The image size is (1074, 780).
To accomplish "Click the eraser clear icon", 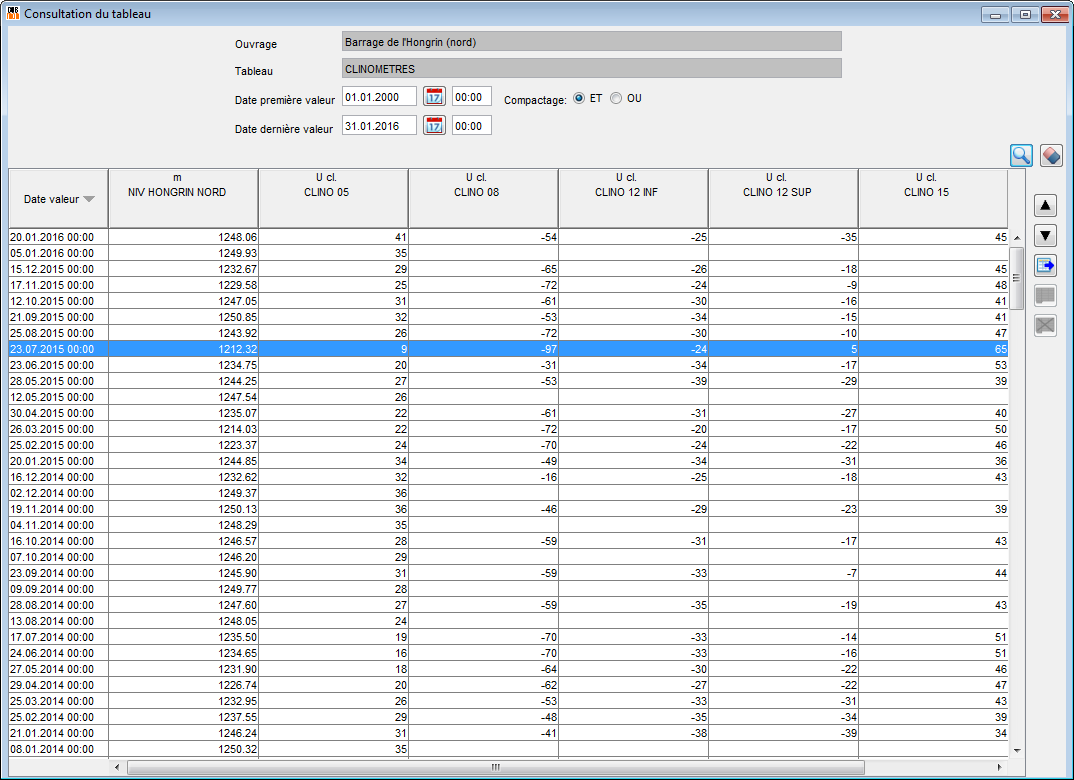I will [1050, 155].
